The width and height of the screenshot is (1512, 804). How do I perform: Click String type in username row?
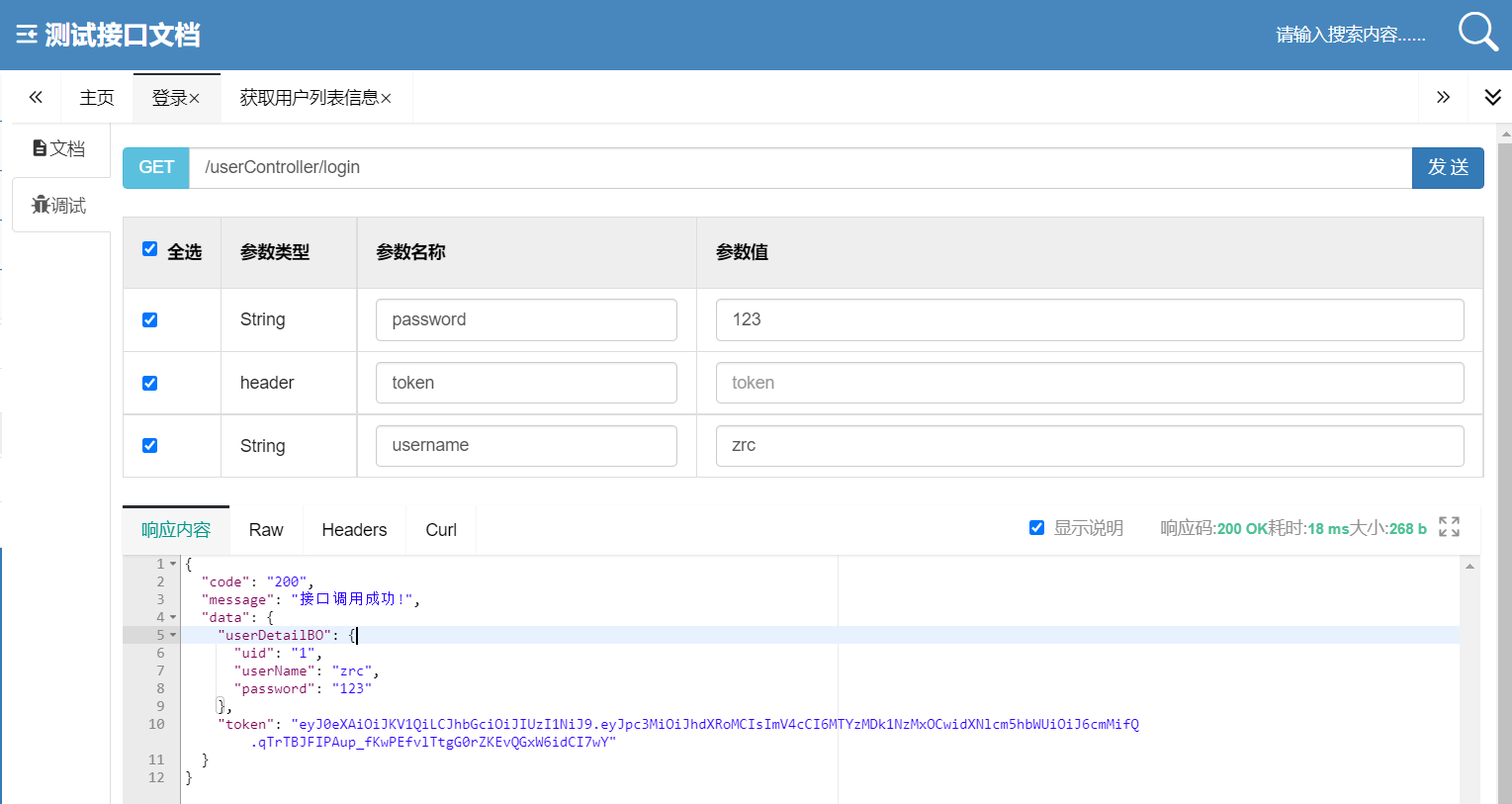(x=263, y=446)
